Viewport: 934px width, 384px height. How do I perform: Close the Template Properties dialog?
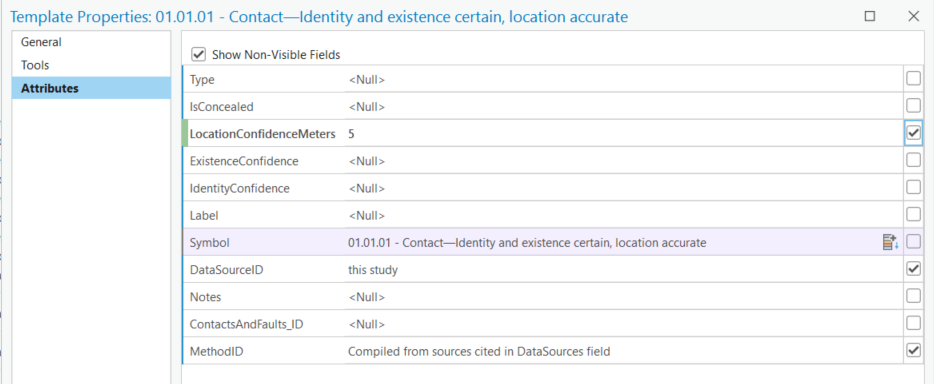pyautogui.click(x=913, y=16)
